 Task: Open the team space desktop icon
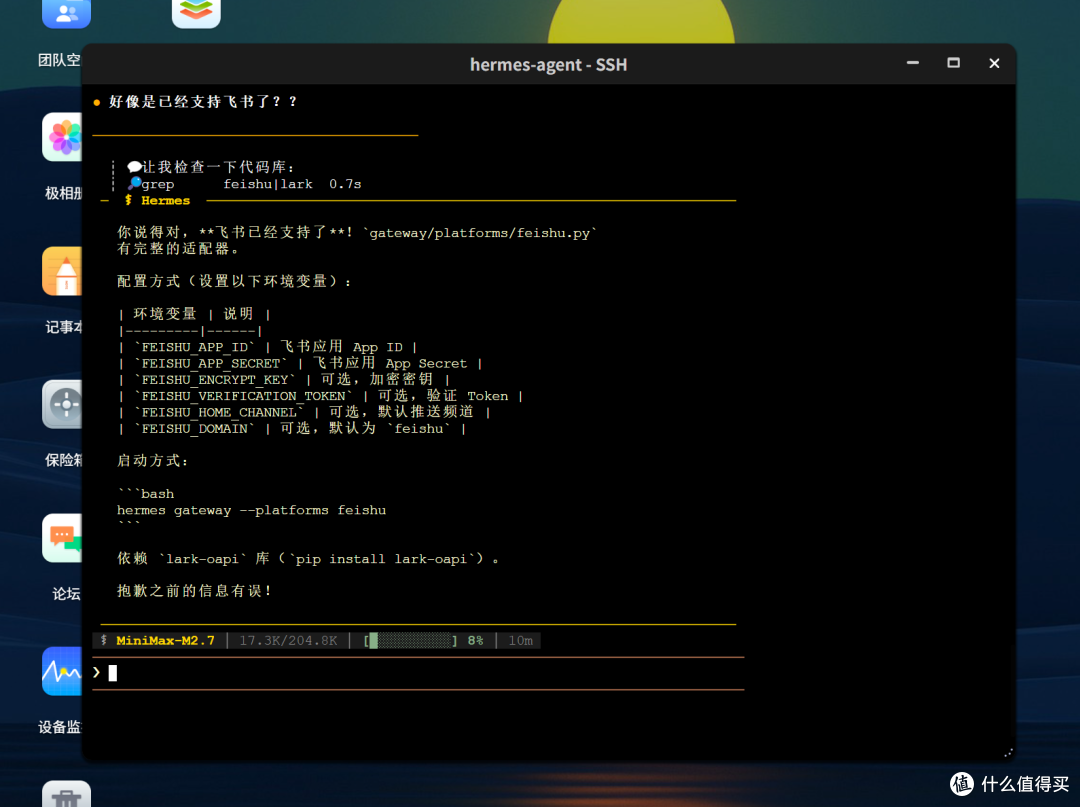66,12
